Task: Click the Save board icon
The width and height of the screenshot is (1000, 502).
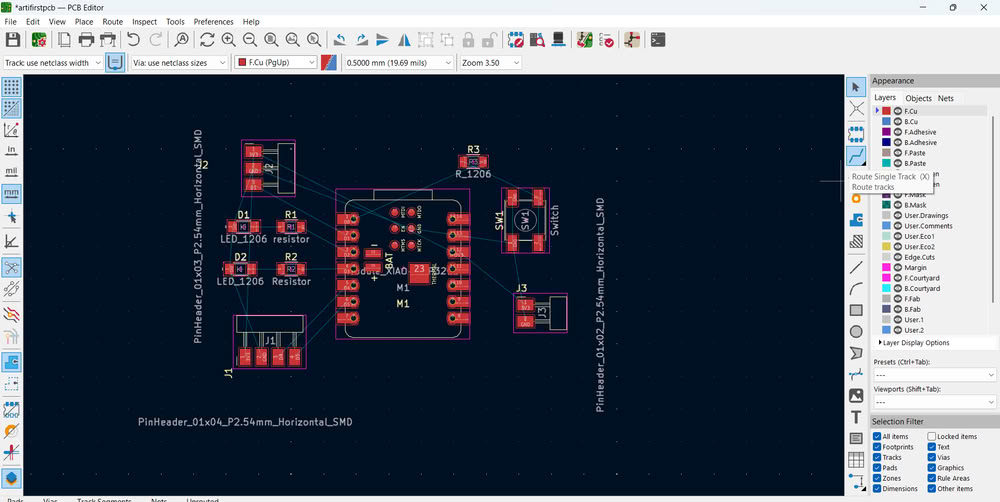Action: point(13,40)
